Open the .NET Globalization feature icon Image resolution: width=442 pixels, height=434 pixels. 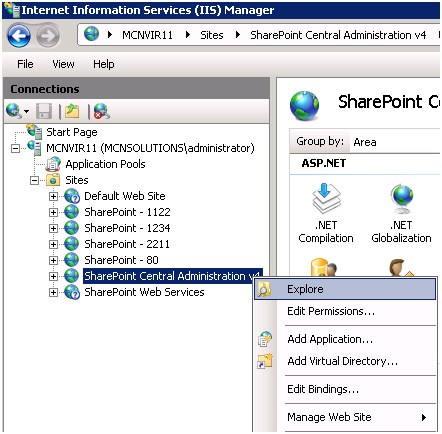(401, 213)
